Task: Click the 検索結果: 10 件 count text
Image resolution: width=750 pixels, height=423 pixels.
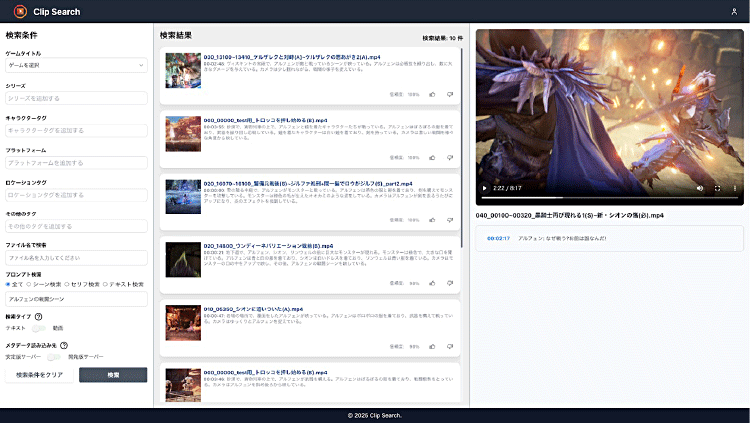Action: pyautogui.click(x=442, y=38)
